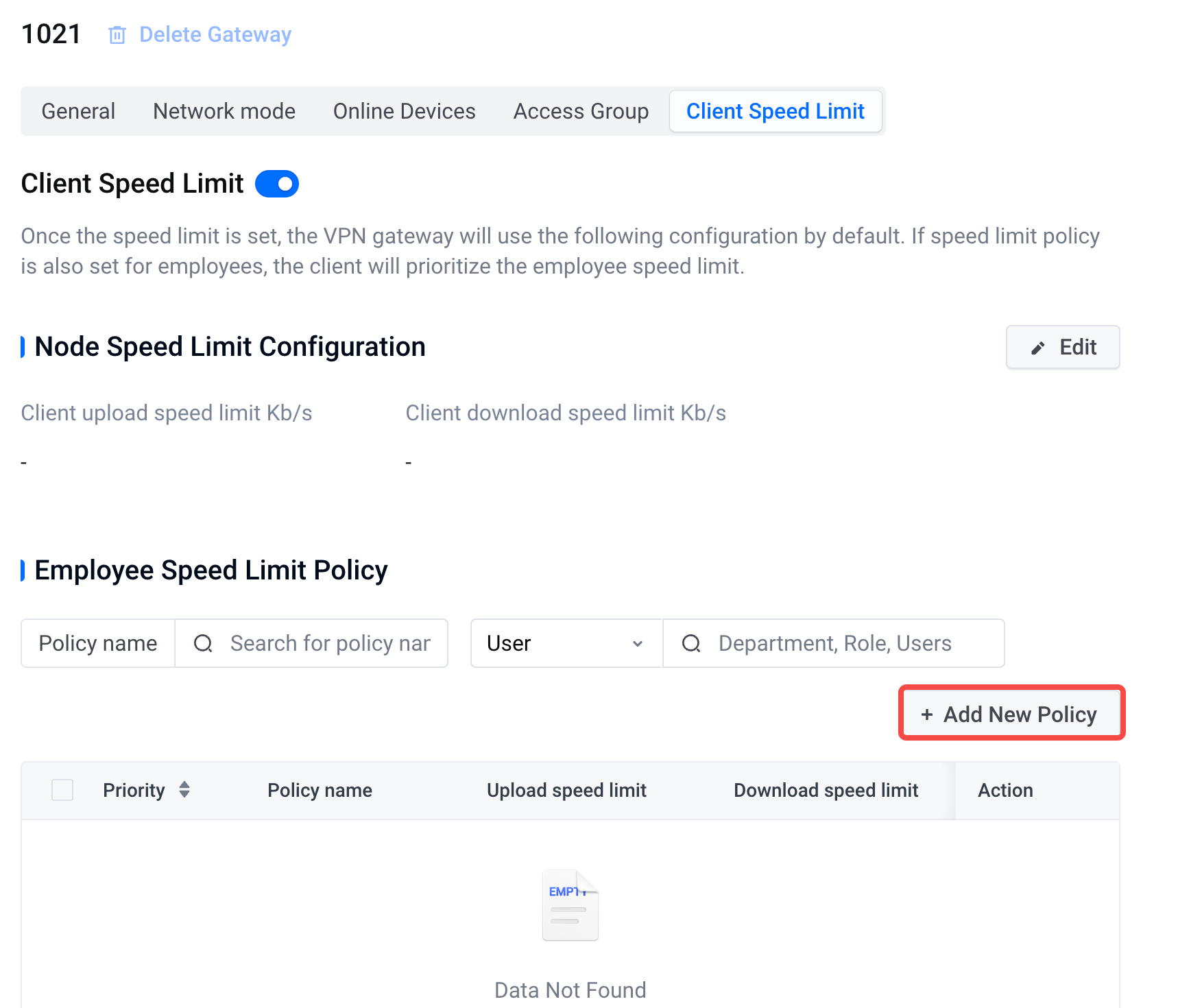Click the plus icon on Add New Policy
The height and width of the screenshot is (1008, 1178).
pos(927,715)
